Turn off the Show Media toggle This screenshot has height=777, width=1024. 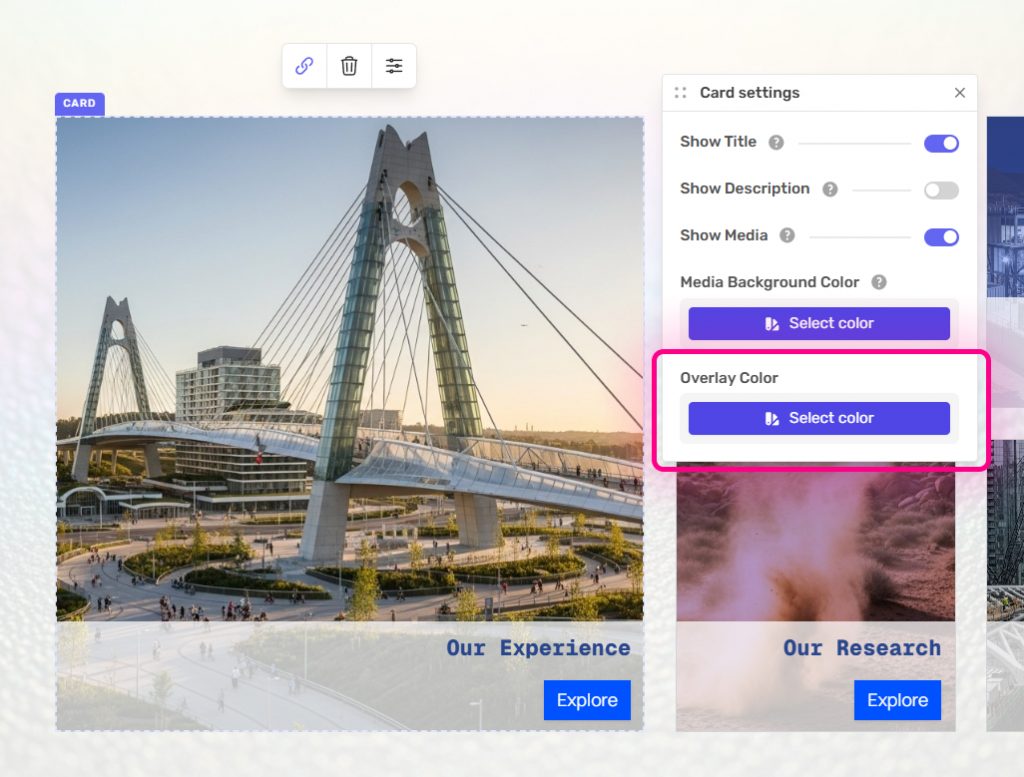coord(941,237)
